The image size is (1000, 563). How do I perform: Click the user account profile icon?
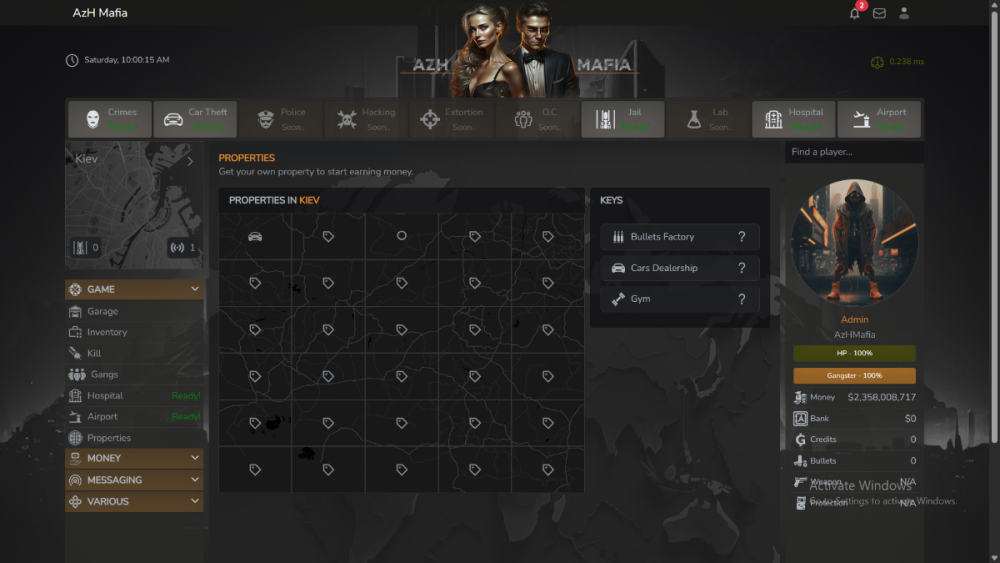click(x=904, y=13)
